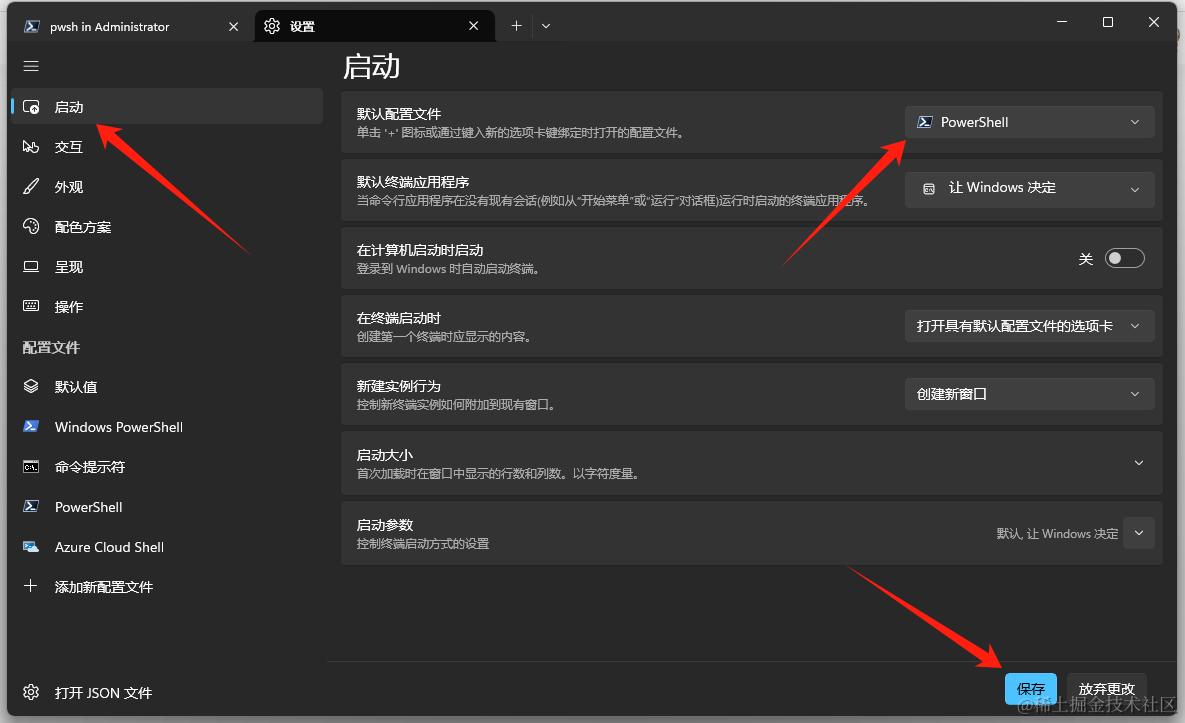
Task: Select 操作 in the sidebar
Action: 166,307
